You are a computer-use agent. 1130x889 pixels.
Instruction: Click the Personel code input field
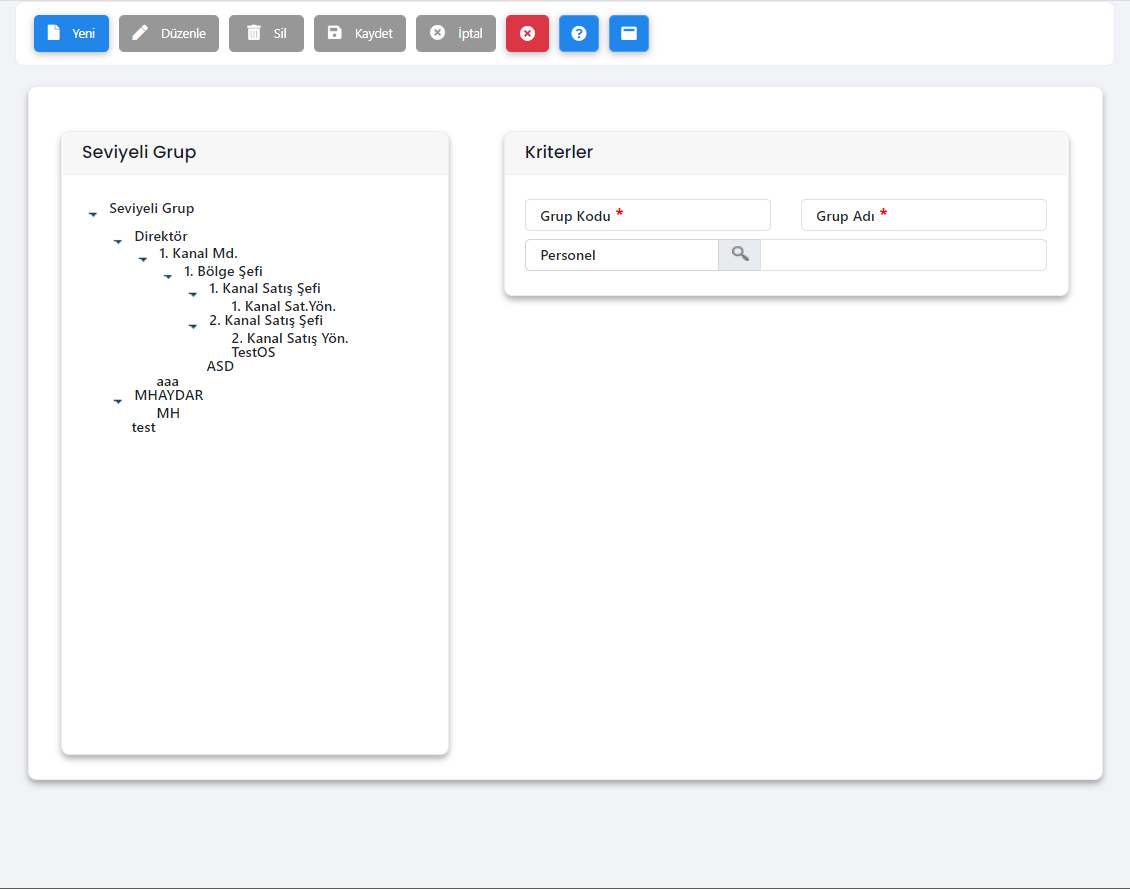click(622, 255)
